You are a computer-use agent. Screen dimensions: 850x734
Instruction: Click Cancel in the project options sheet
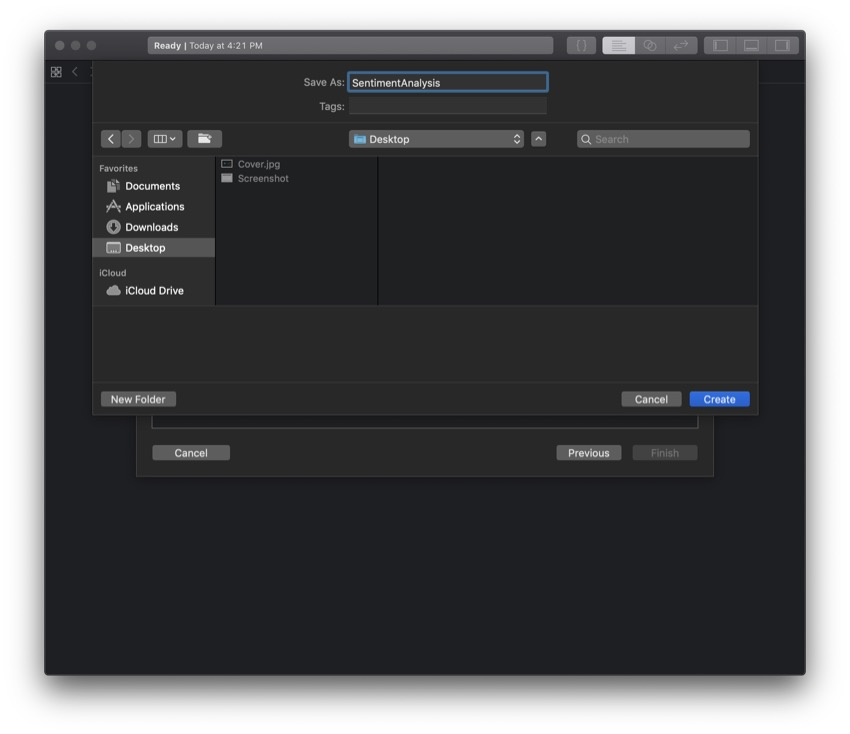191,453
